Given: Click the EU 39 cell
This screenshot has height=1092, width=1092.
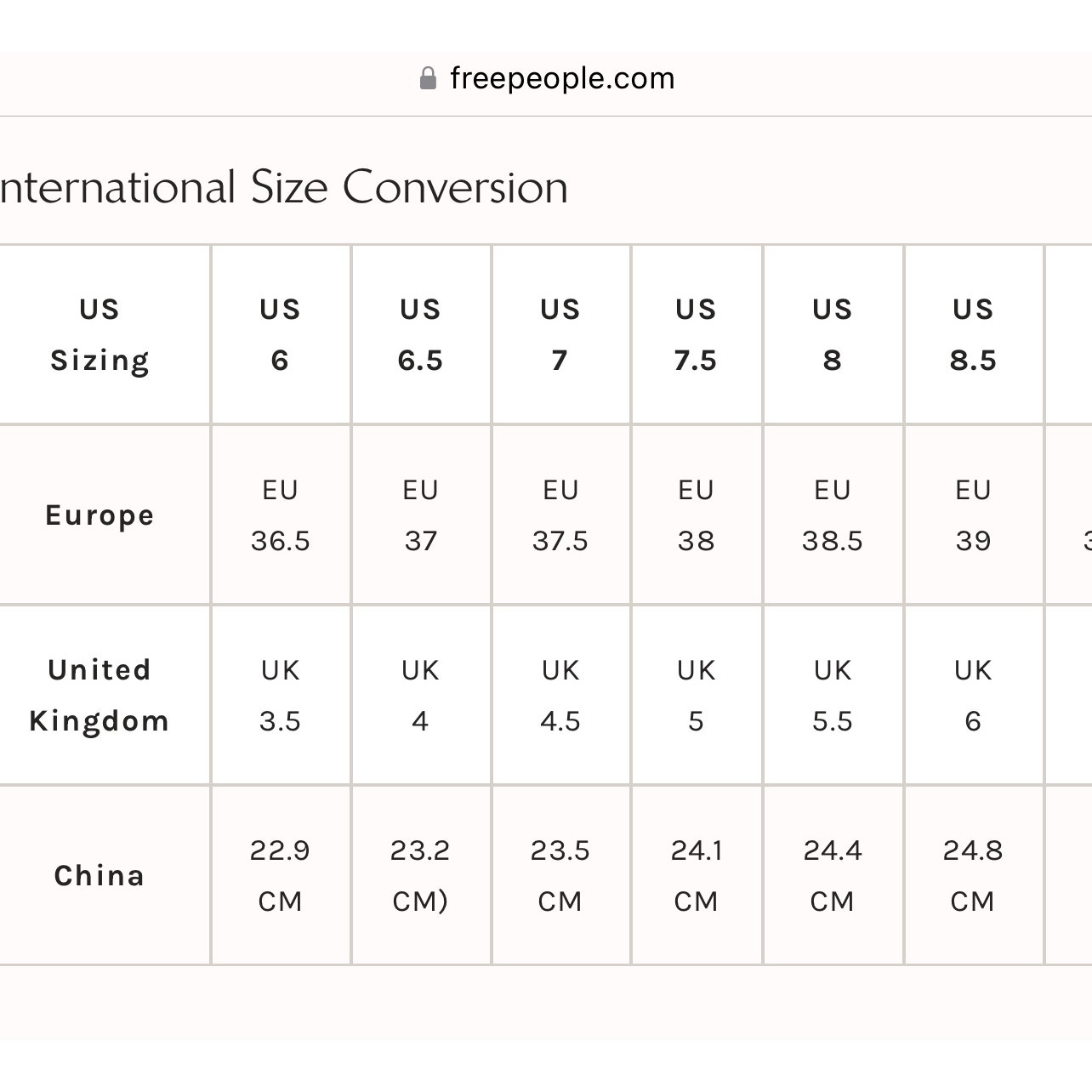Looking at the screenshot, I should 974,515.
